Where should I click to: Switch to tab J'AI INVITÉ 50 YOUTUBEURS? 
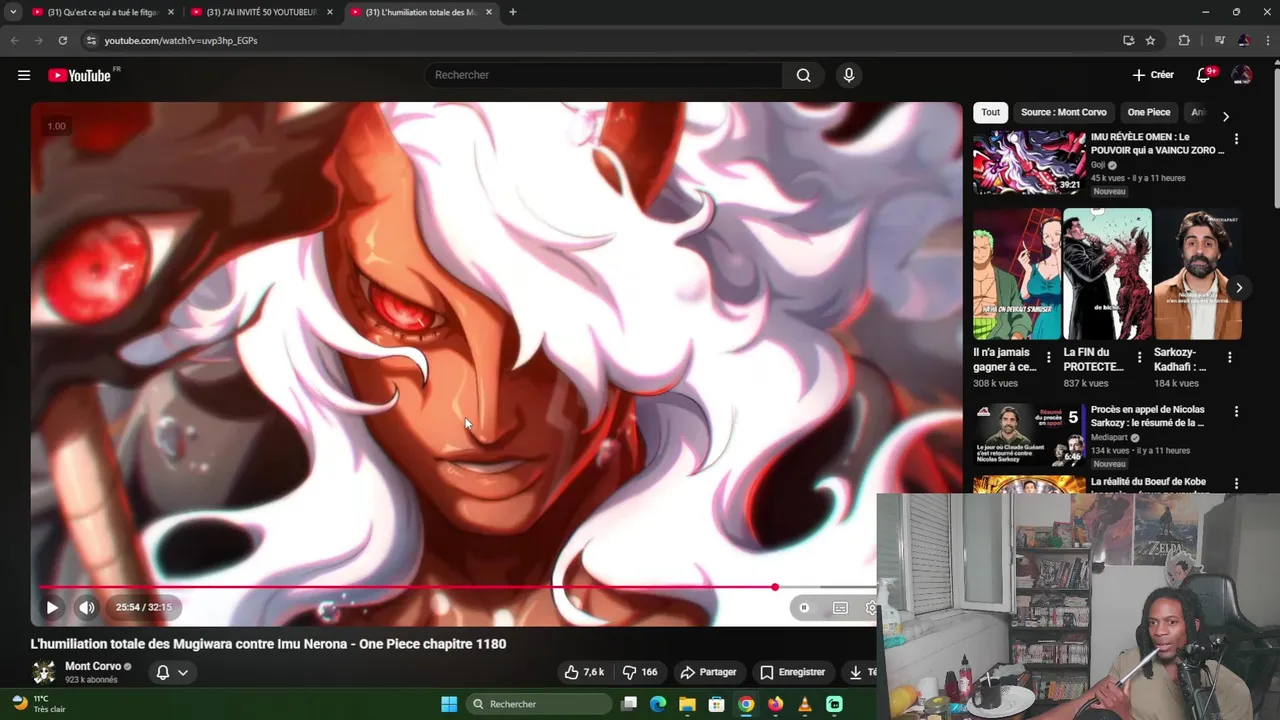(x=261, y=12)
